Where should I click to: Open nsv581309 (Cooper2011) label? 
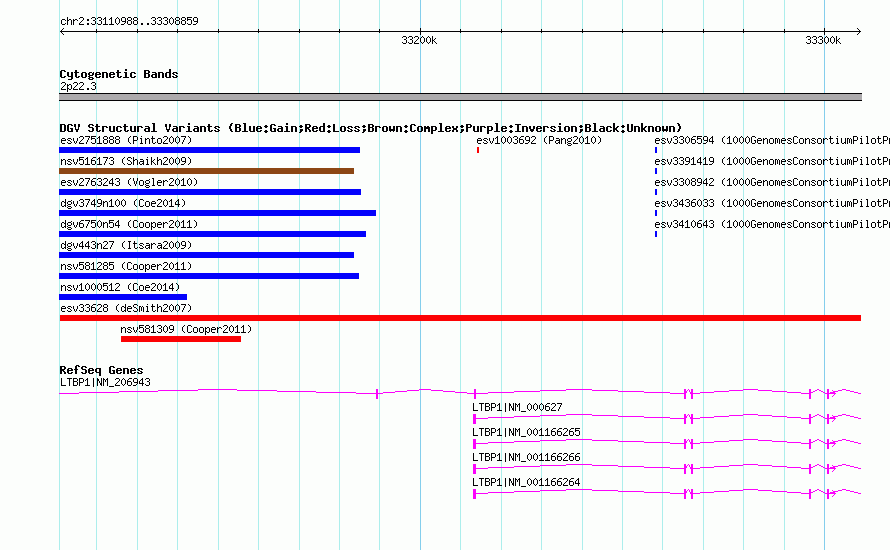pos(186,329)
